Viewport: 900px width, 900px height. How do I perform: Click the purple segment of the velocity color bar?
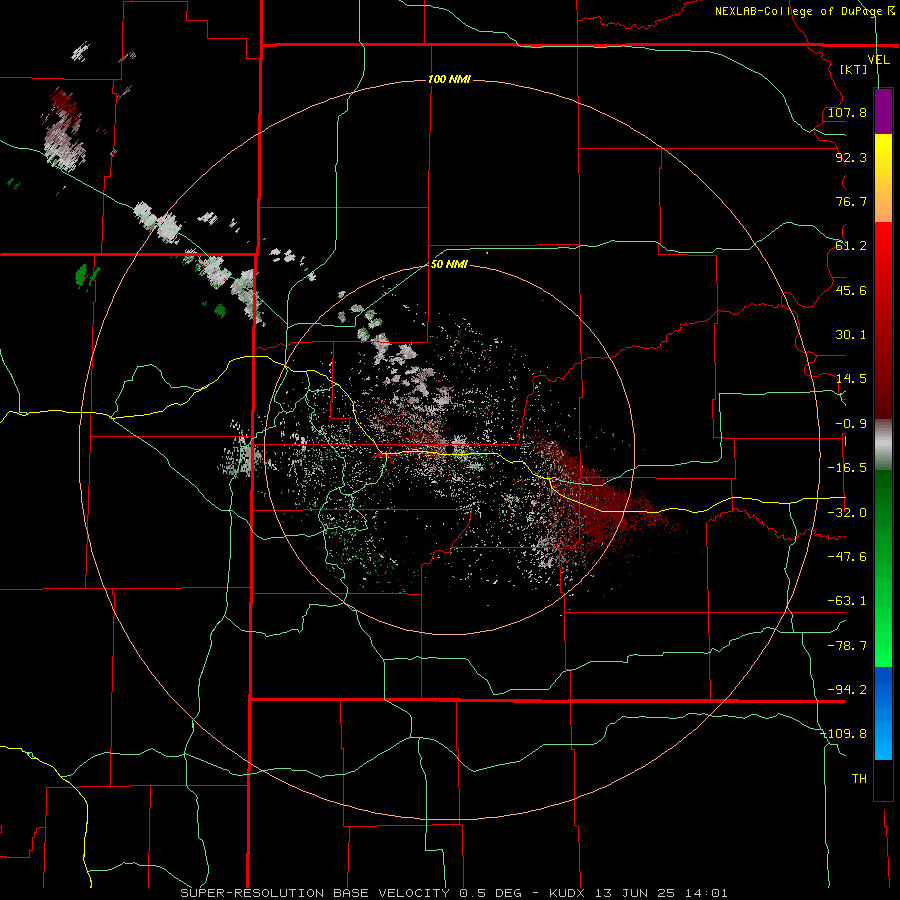(883, 111)
